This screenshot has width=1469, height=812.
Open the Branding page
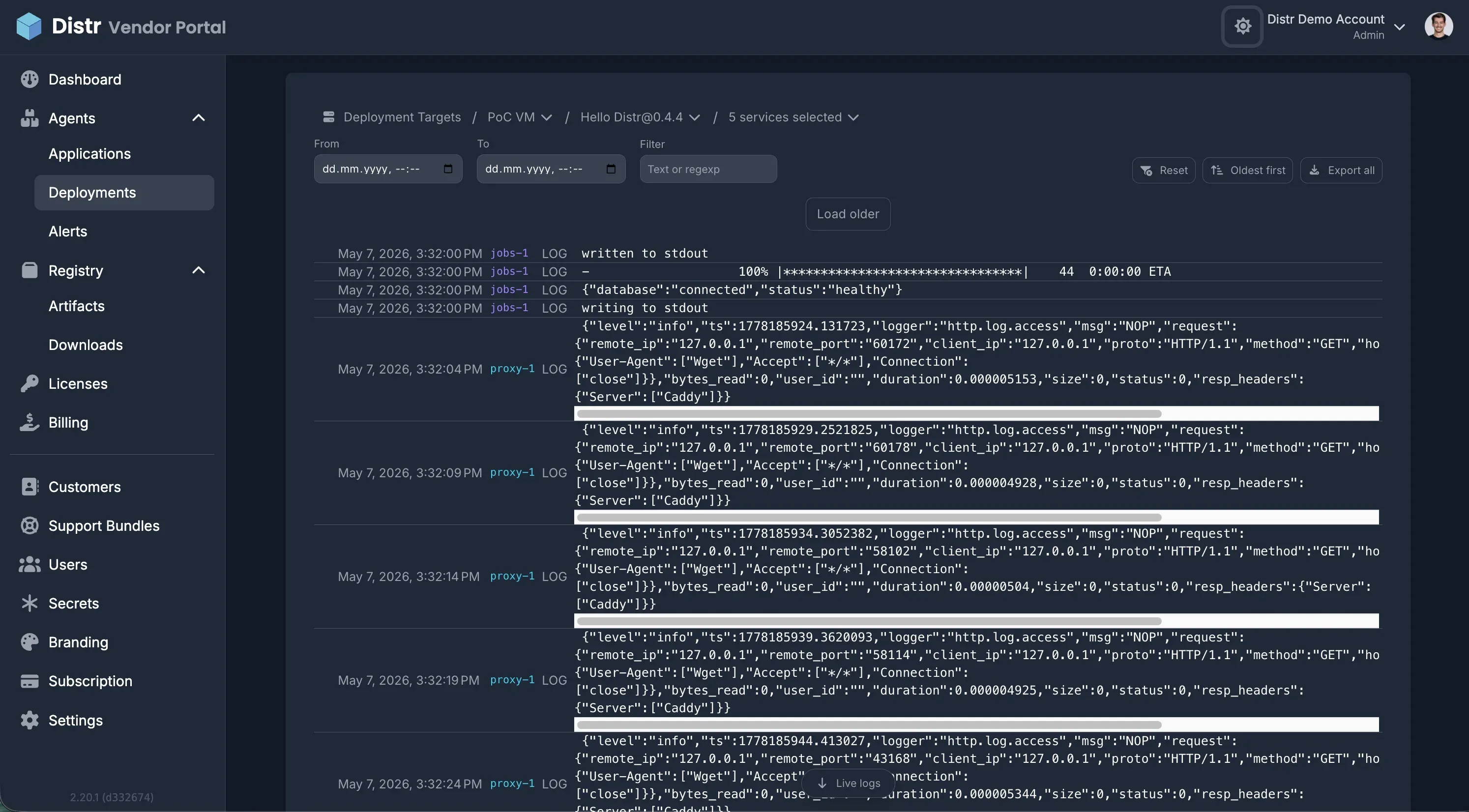[78, 642]
